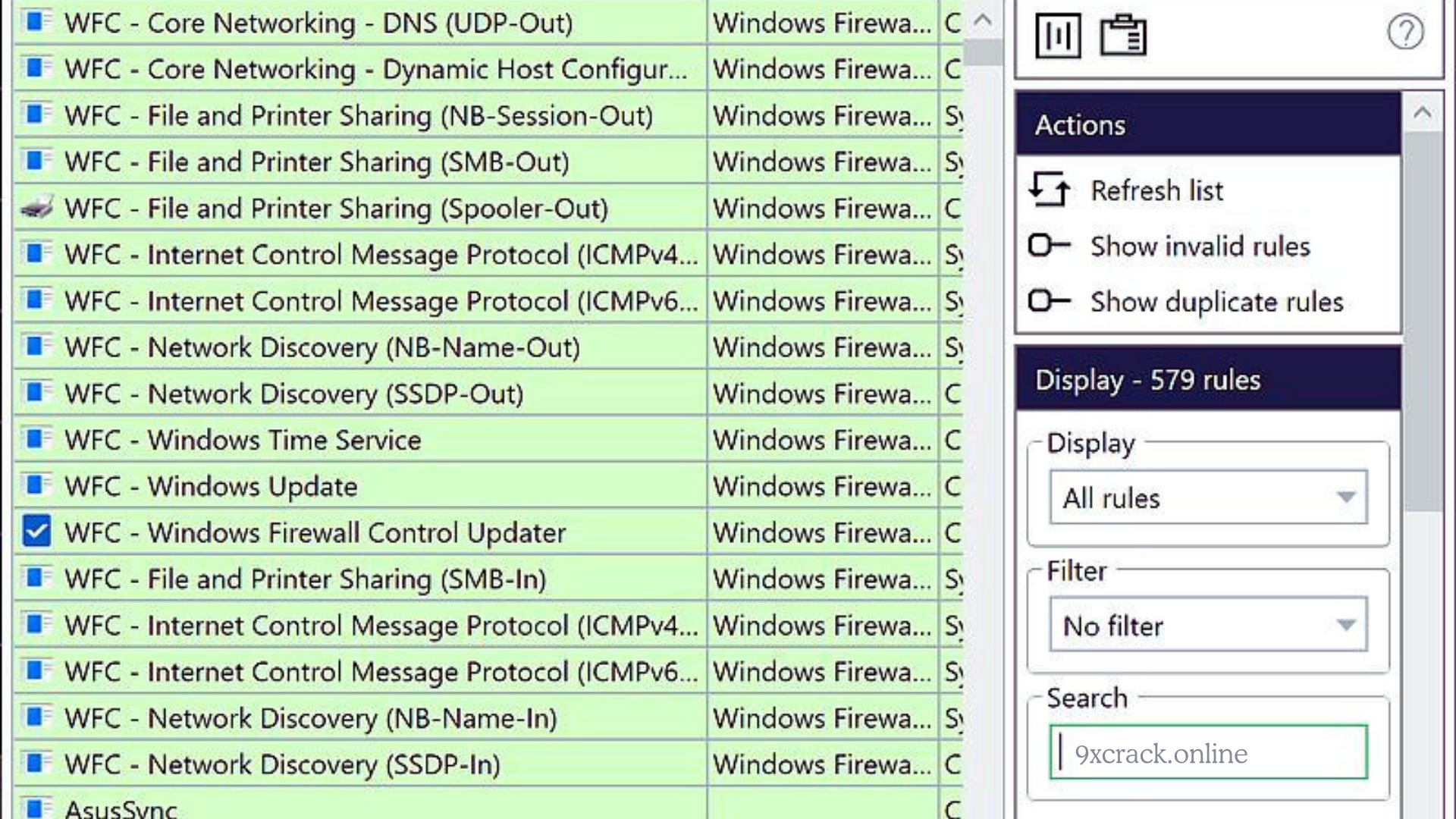
Task: Select WFC - Network Discovery (SSDP-Out) name
Action: (x=293, y=394)
